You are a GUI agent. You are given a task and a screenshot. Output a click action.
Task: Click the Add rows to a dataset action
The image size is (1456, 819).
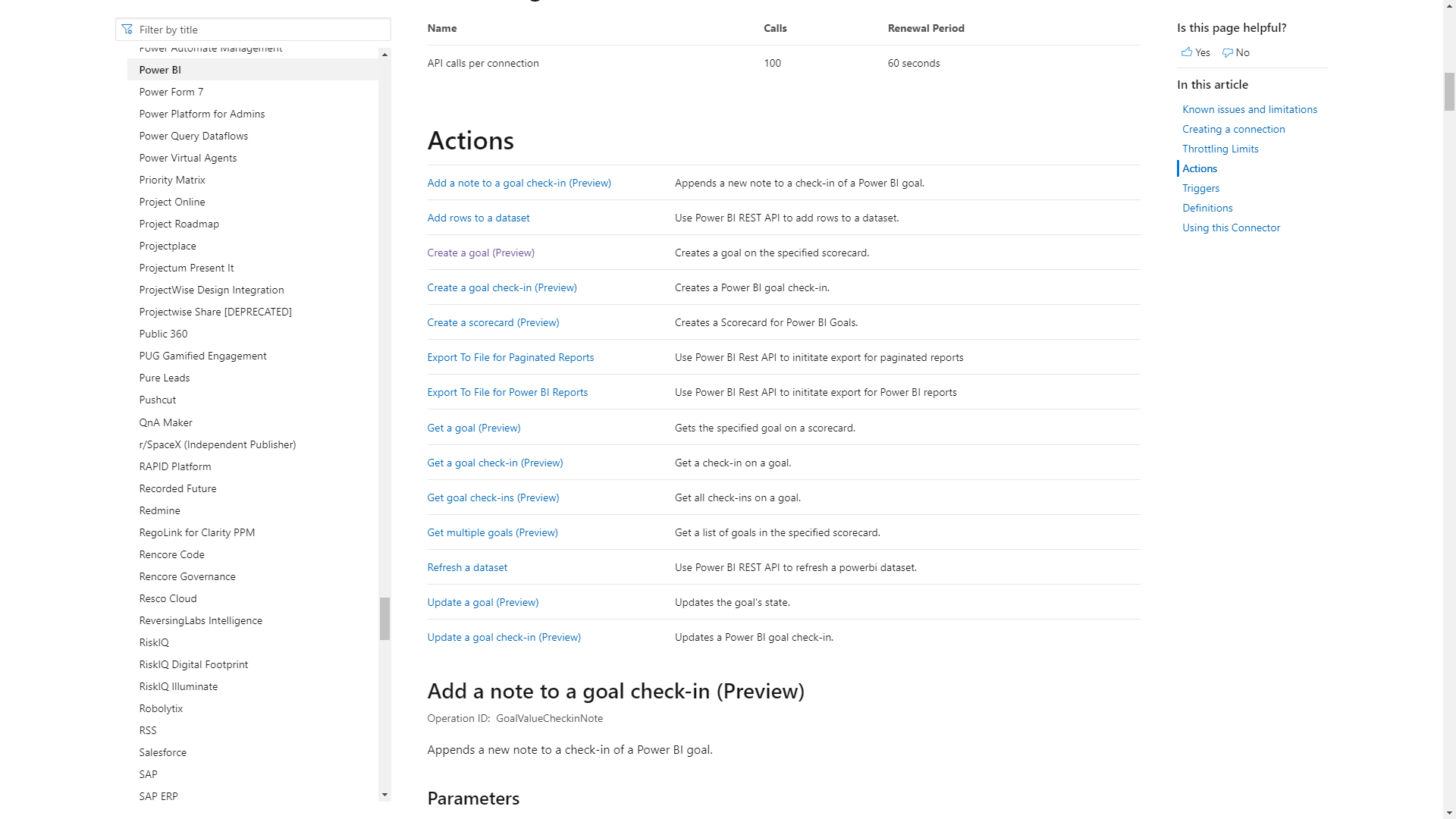tap(478, 218)
